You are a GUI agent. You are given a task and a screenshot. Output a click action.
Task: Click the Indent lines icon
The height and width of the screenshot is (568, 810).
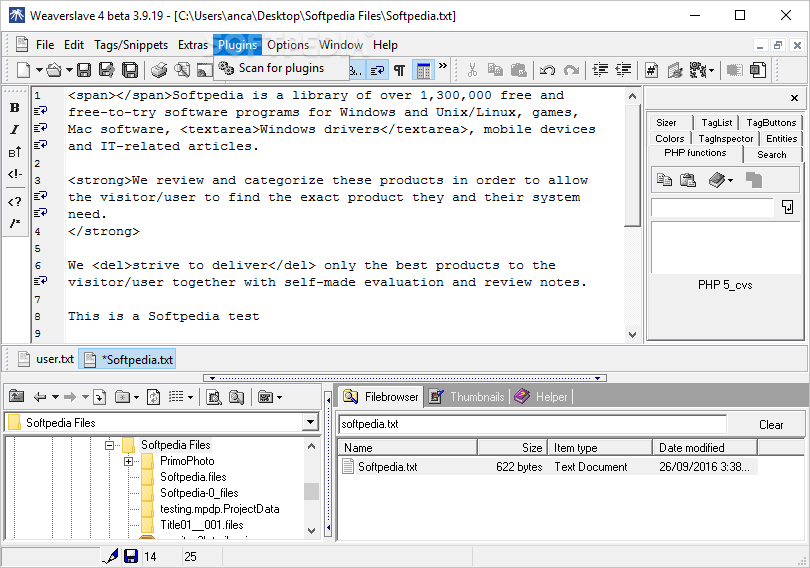pos(600,70)
